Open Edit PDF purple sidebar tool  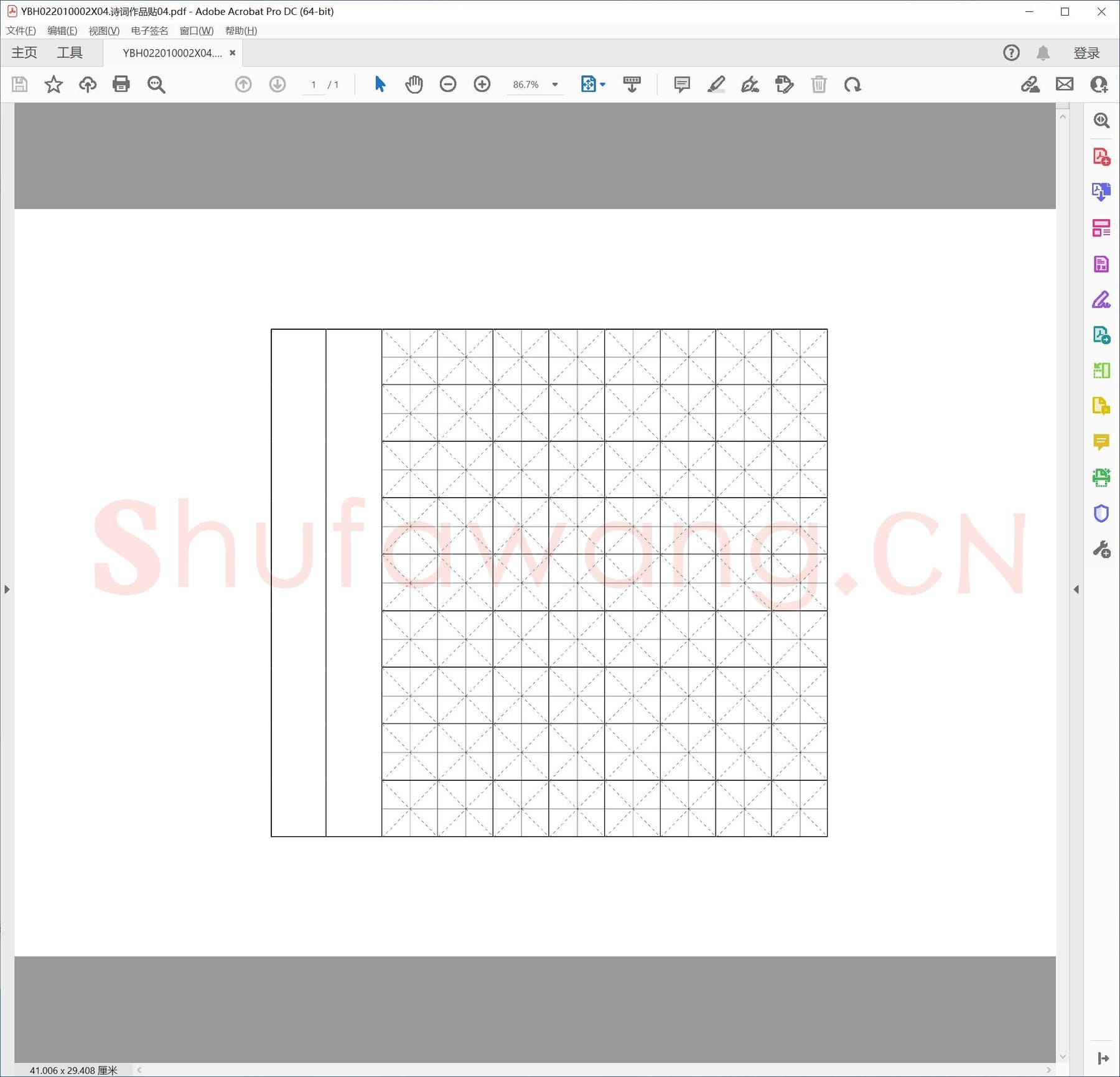pos(1101,264)
